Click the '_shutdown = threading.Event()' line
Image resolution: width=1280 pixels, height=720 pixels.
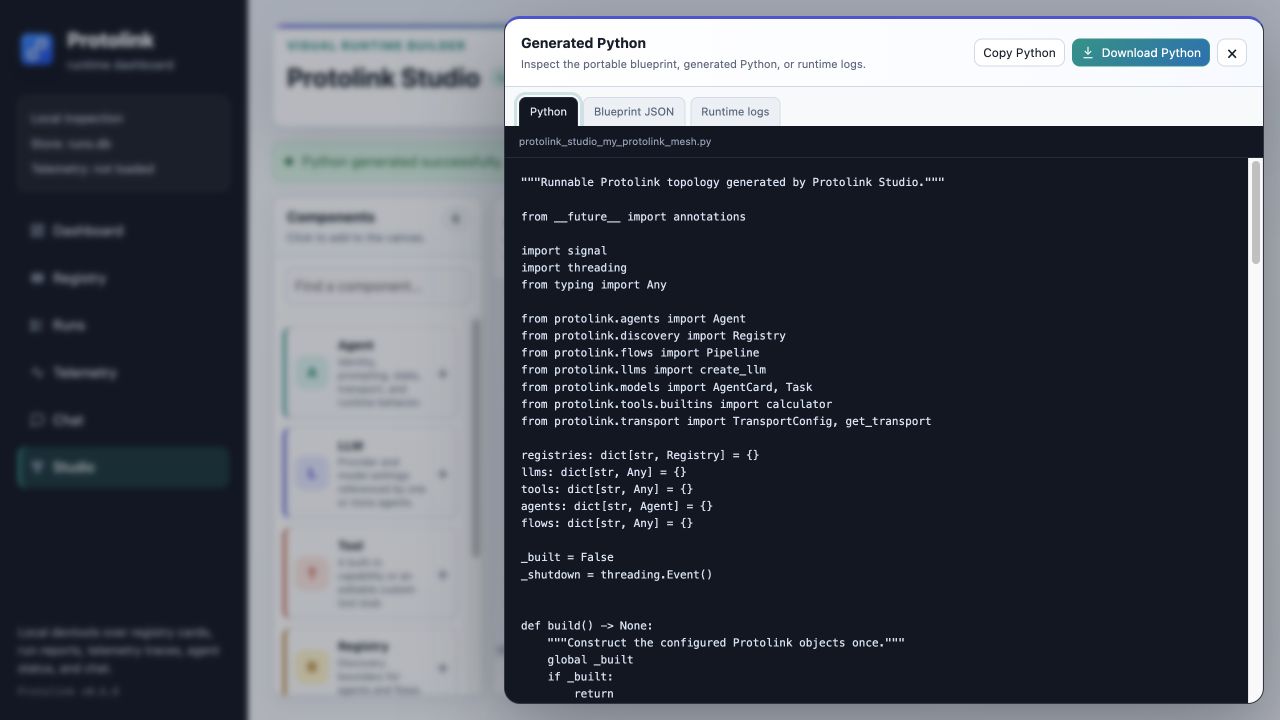coord(617,574)
